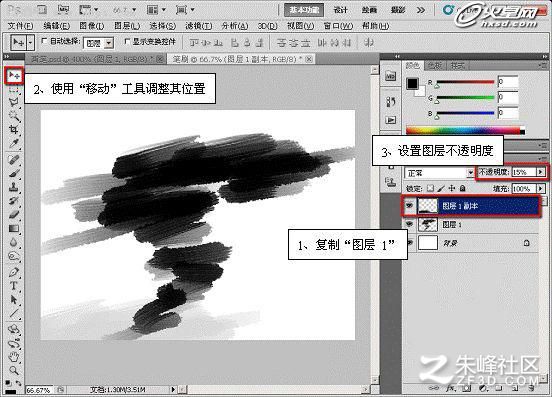Image resolution: width=552 pixels, height=397 pixels.
Task: Click the Add layer style fx icon
Action: (451, 389)
